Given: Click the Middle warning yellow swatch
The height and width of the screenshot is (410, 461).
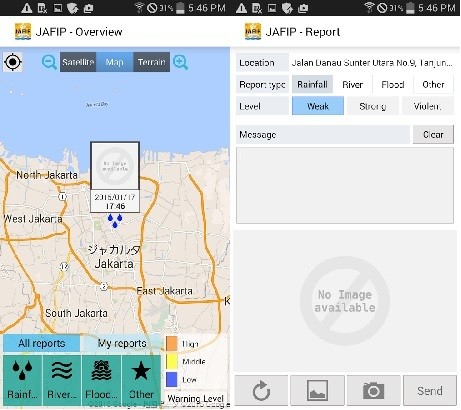Looking at the screenshot, I should [172, 362].
